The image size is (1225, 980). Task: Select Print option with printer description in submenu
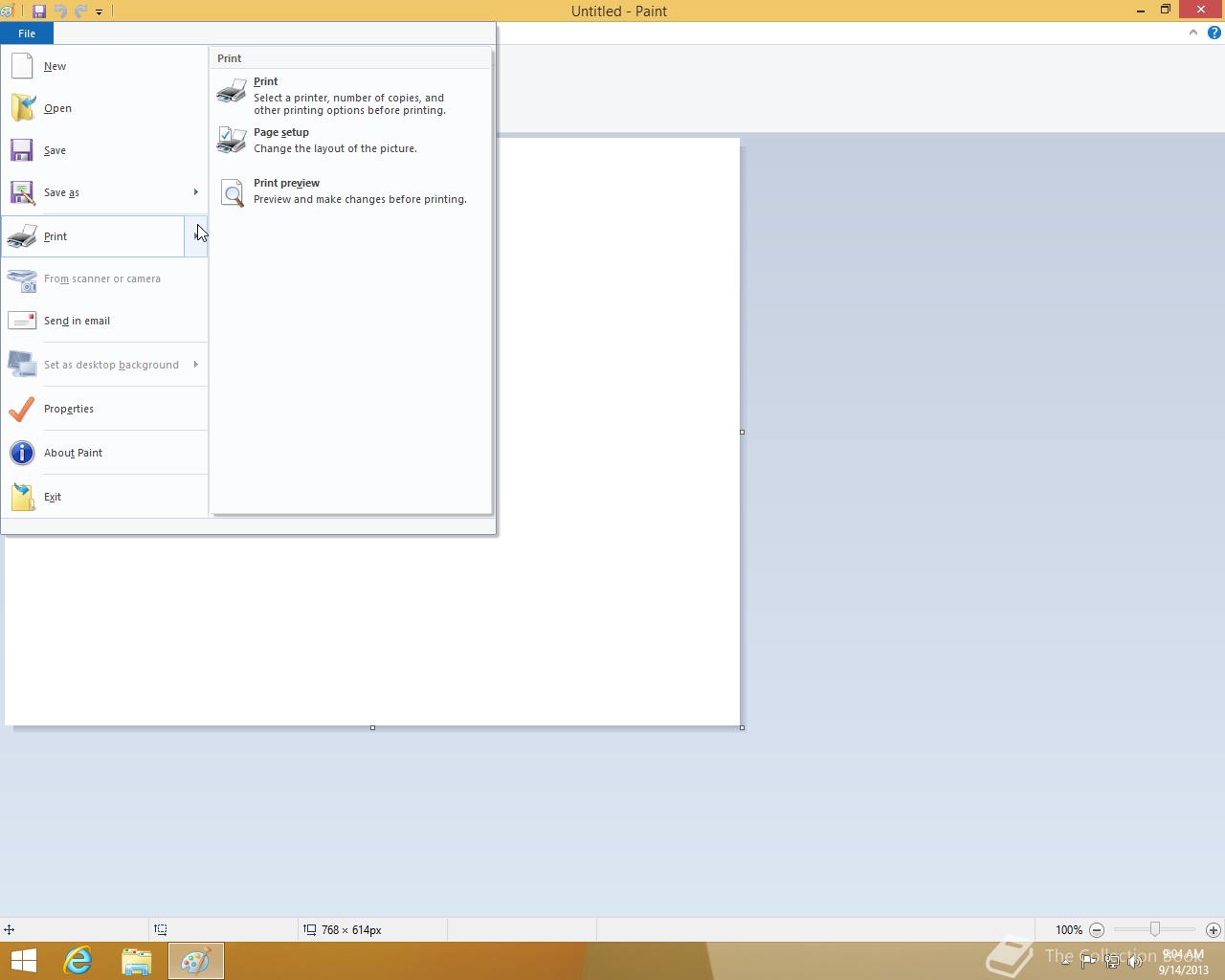pos(350,96)
